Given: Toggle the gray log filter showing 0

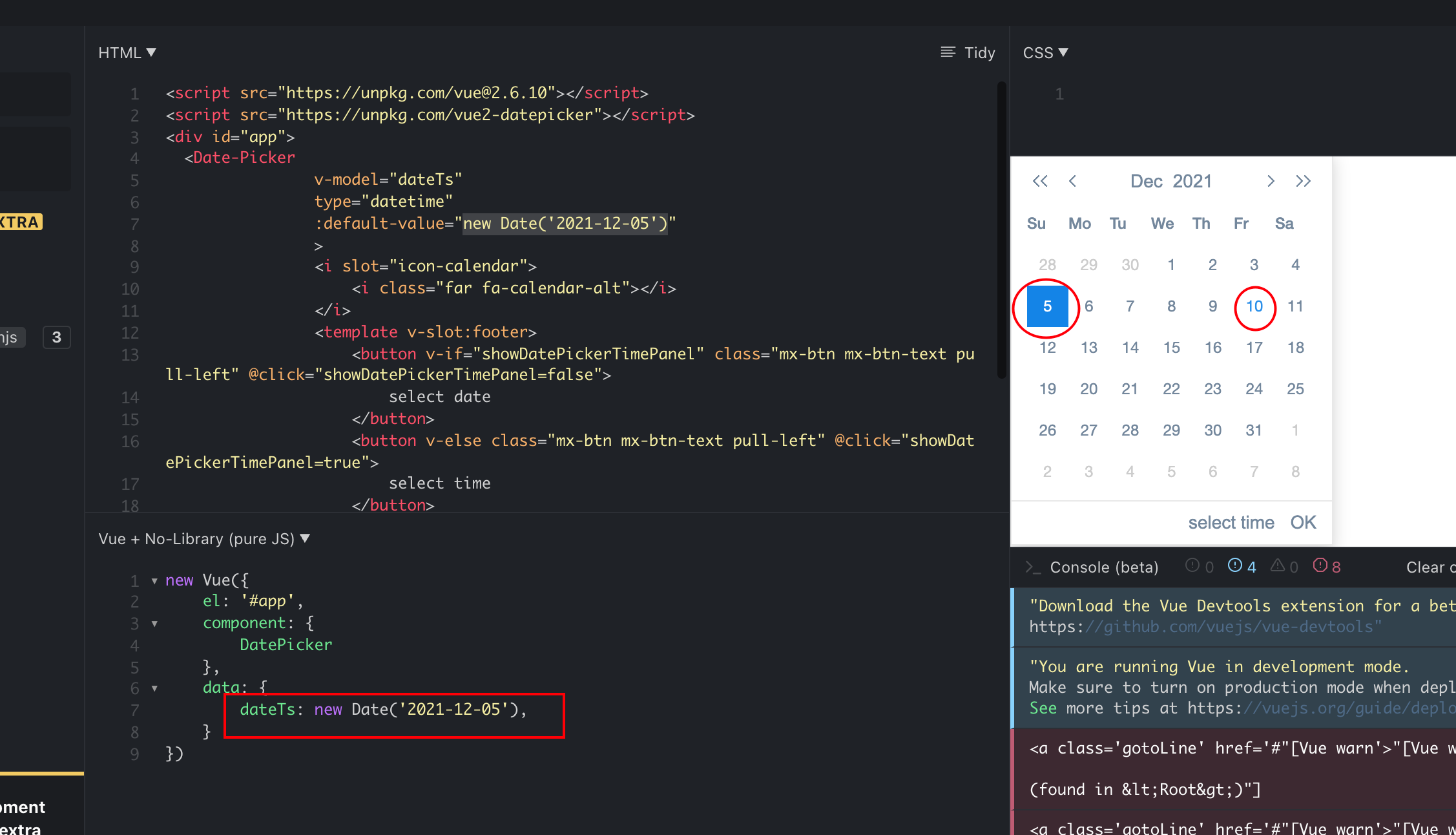Looking at the screenshot, I should (x=1198, y=565).
